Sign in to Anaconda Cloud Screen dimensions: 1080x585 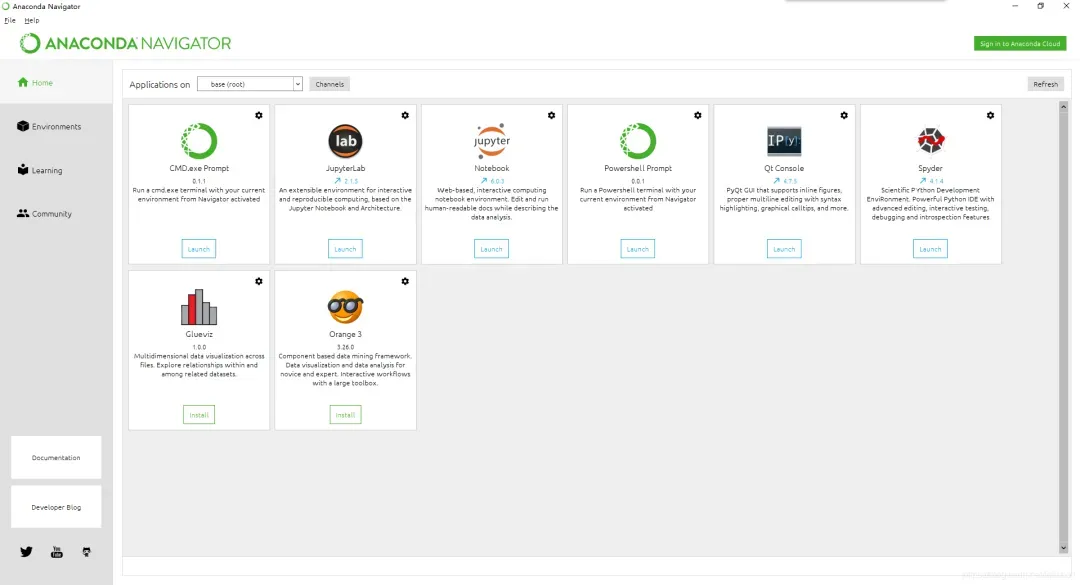1020,43
